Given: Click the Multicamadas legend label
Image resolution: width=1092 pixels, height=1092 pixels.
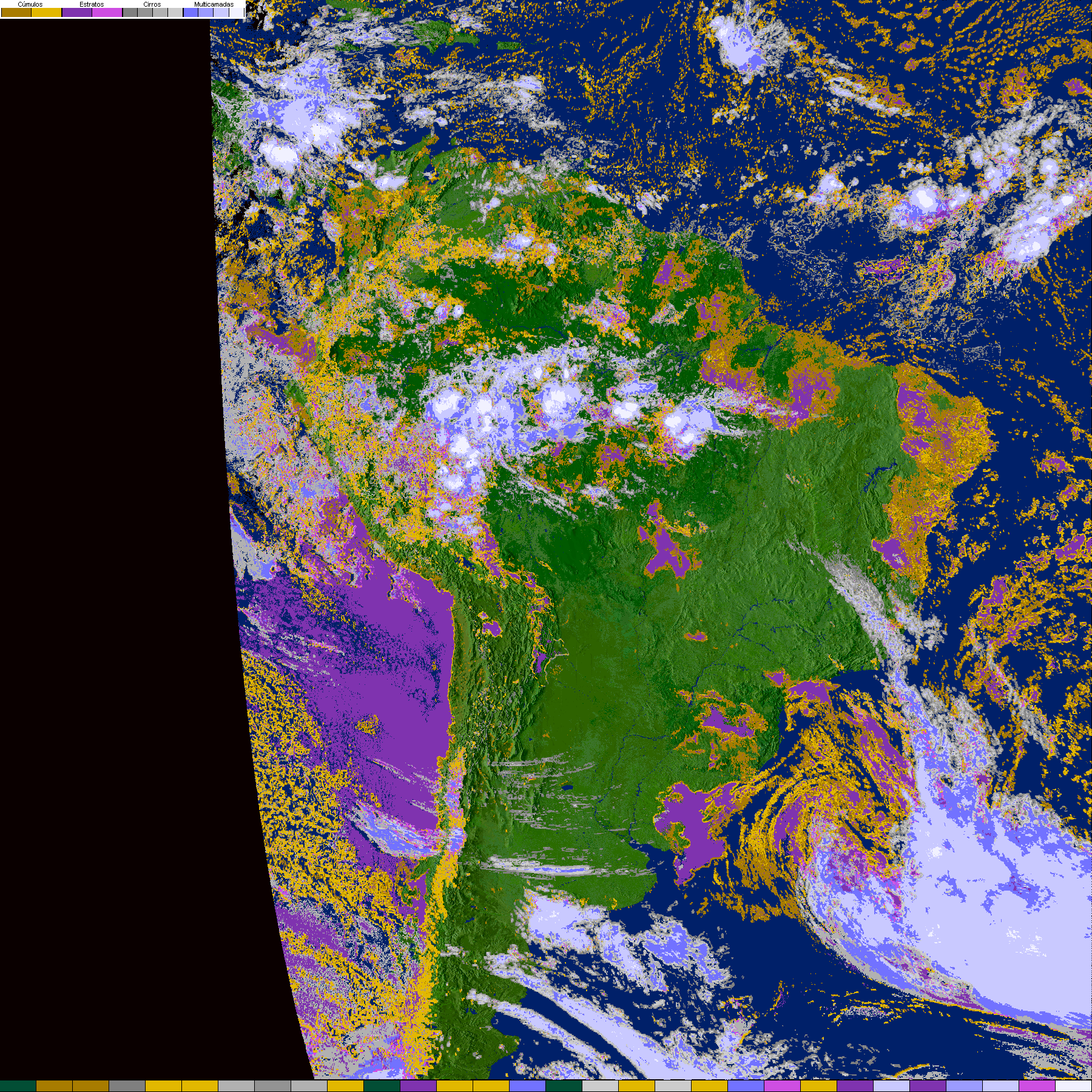Looking at the screenshot, I should tap(214, 4).
